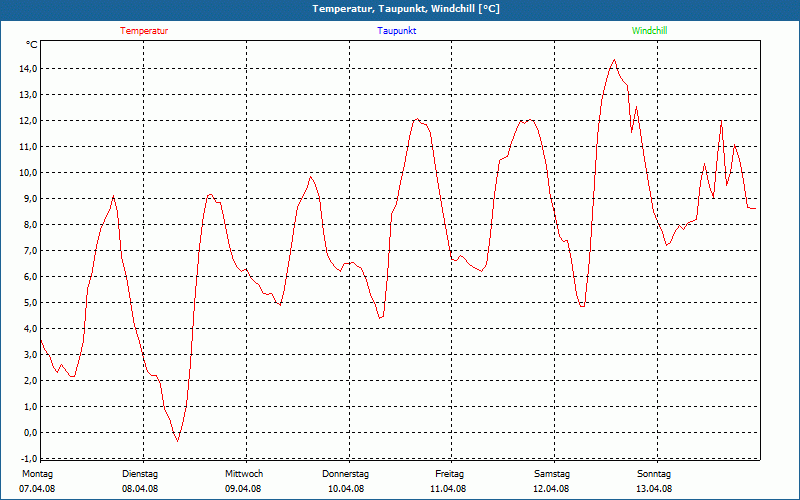The width and height of the screenshot is (800, 500).
Task: Click the 14,0 y-axis value
Action: (28, 69)
